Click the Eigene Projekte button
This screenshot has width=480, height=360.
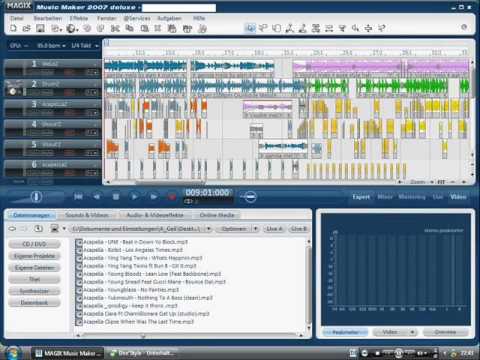coord(34,256)
